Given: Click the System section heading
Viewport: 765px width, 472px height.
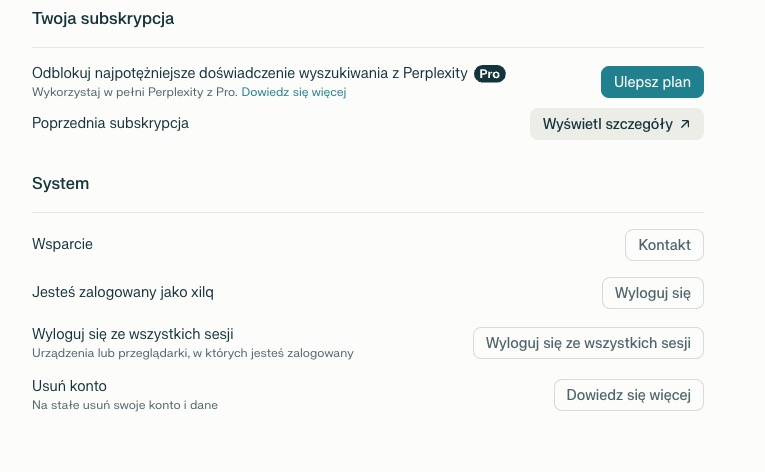Looking at the screenshot, I should coord(60,184).
